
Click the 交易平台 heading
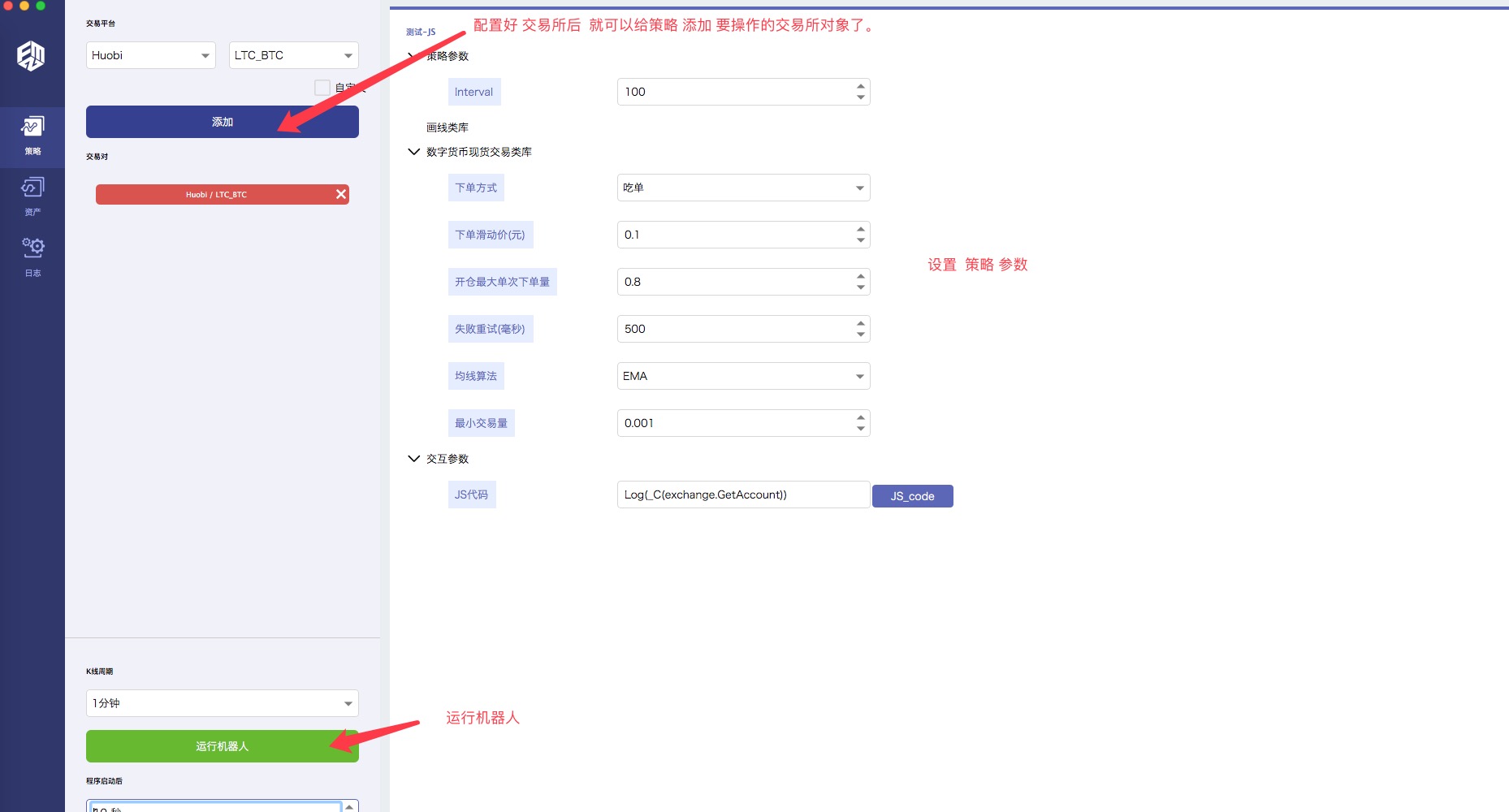click(101, 24)
